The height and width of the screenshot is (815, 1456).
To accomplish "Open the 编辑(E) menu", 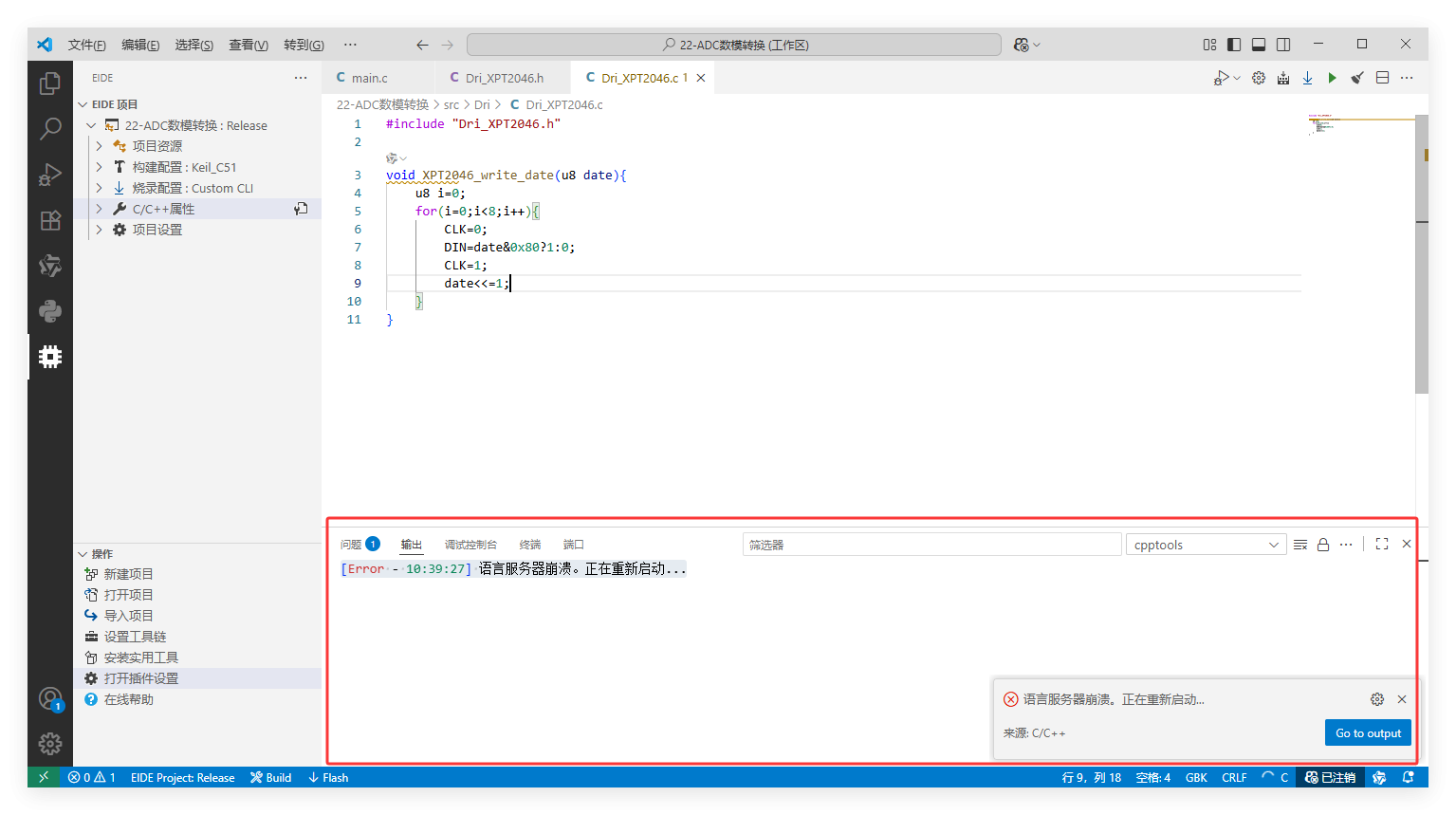I will tap(140, 45).
